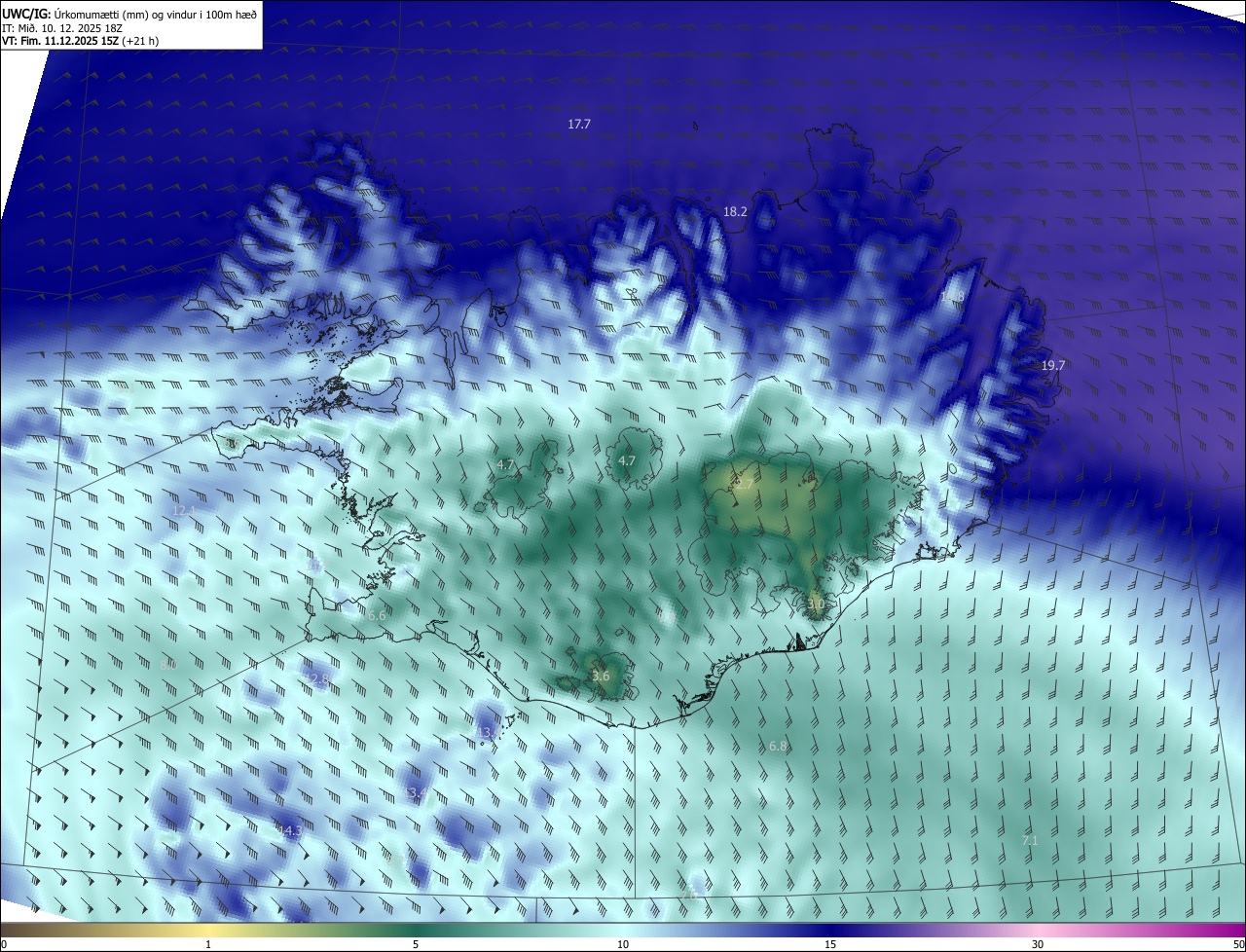Click the 12.1 value on the map
Viewport: 1246px width, 952px height.
coord(184,510)
